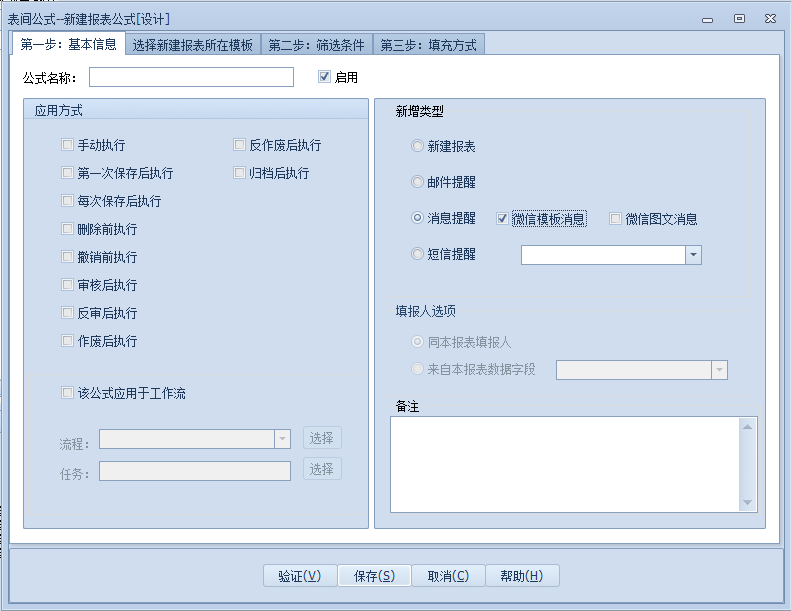Open the 第三步：填充方式 tab
Image resolution: width=791 pixels, height=611 pixels.
(x=428, y=45)
